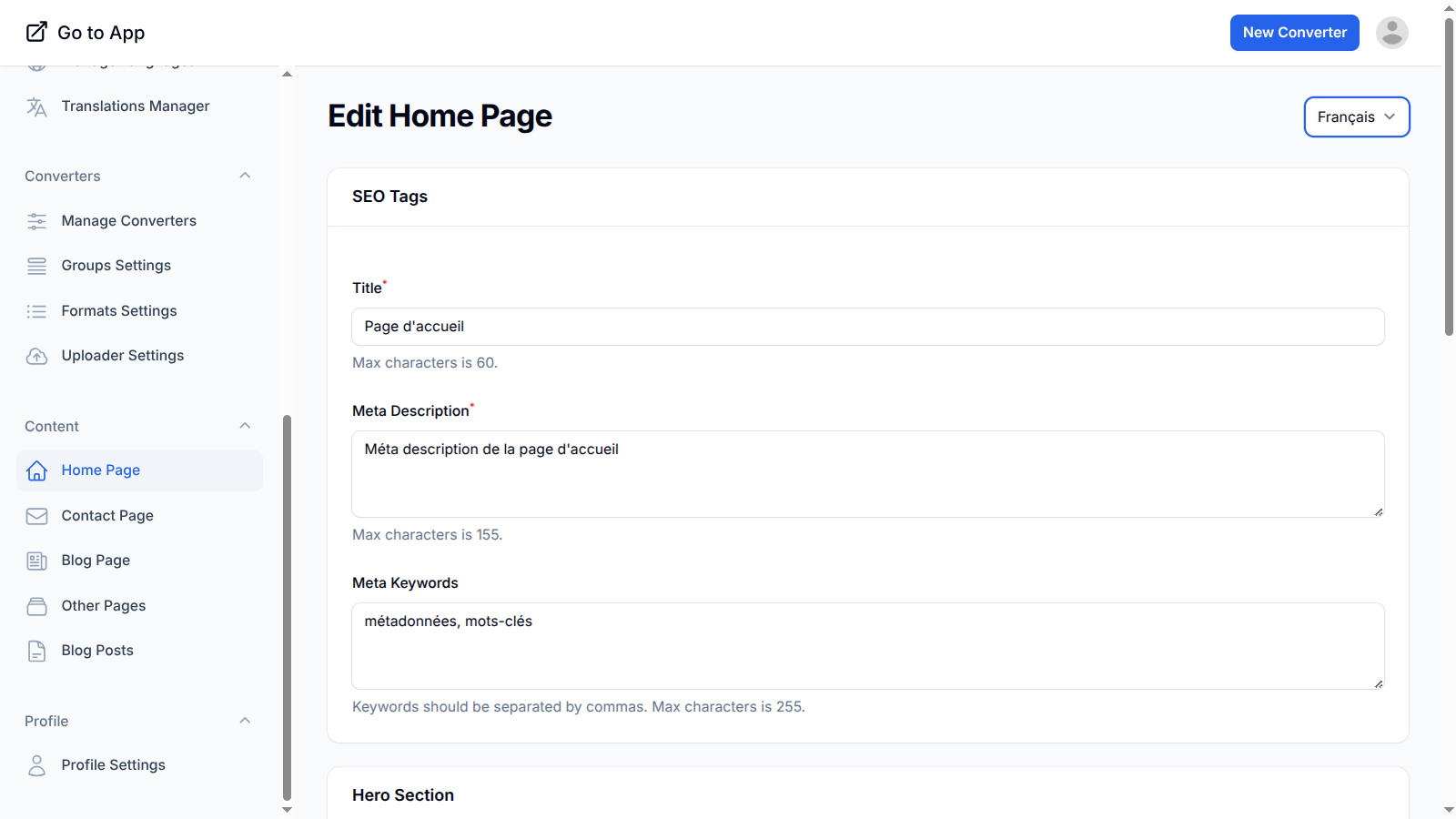Screen dimensions: 1456x819
Task: Click the Manage Converters sliders icon
Action: click(x=36, y=221)
